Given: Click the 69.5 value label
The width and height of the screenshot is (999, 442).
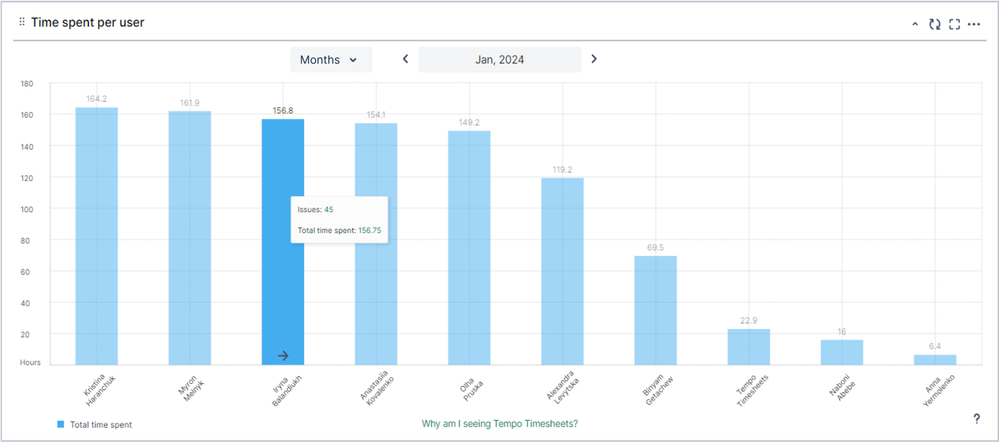Looking at the screenshot, I should coord(656,247).
